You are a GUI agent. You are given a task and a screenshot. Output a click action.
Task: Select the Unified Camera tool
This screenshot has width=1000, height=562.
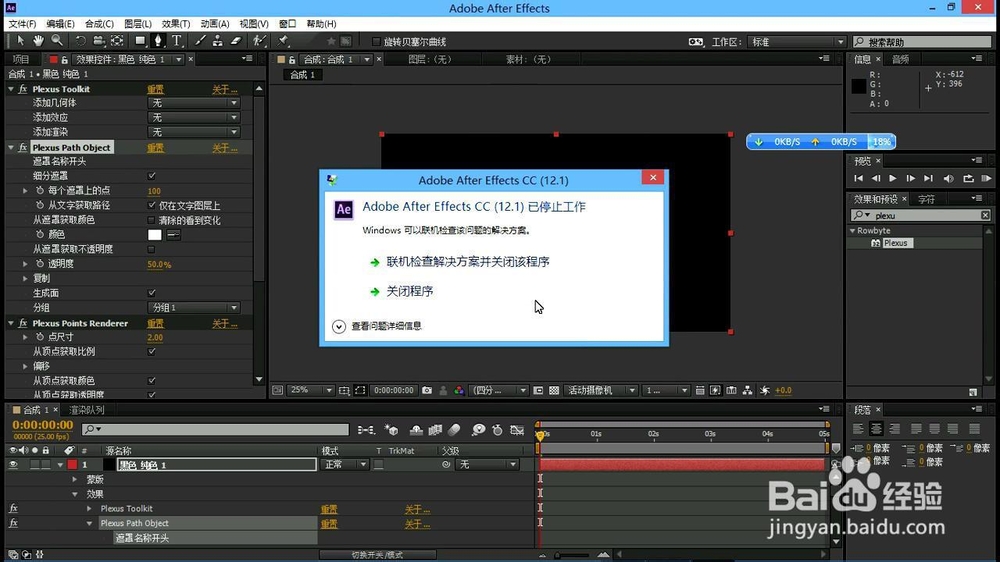[x=98, y=41]
